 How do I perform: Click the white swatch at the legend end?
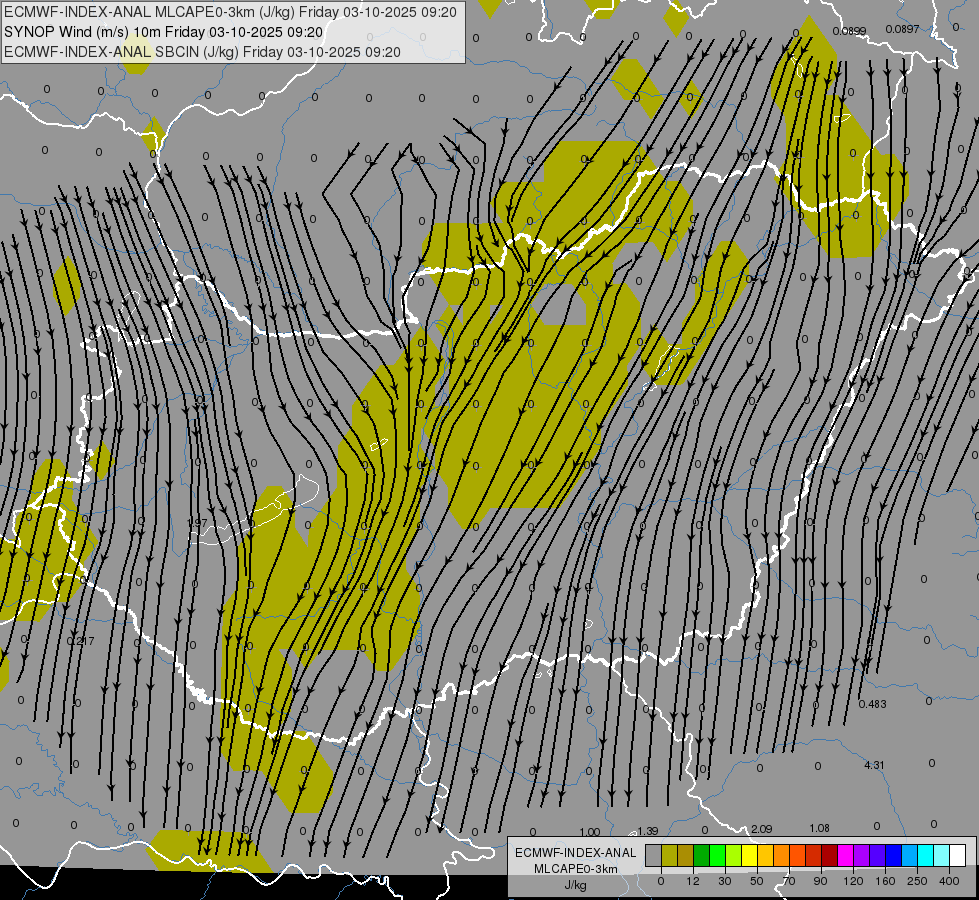[x=958, y=855]
